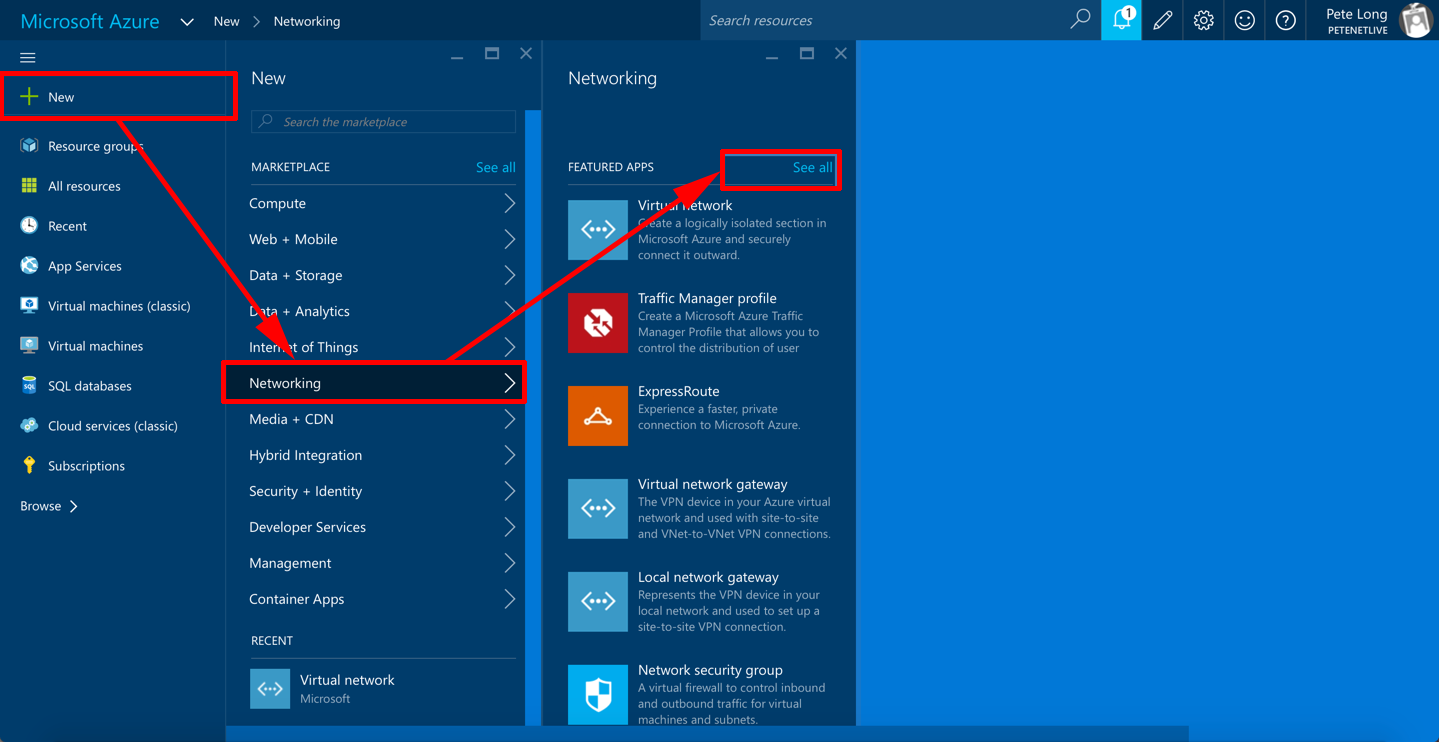Click the Virtual machines (classic) monitor icon
The image size is (1439, 742).
29,306
